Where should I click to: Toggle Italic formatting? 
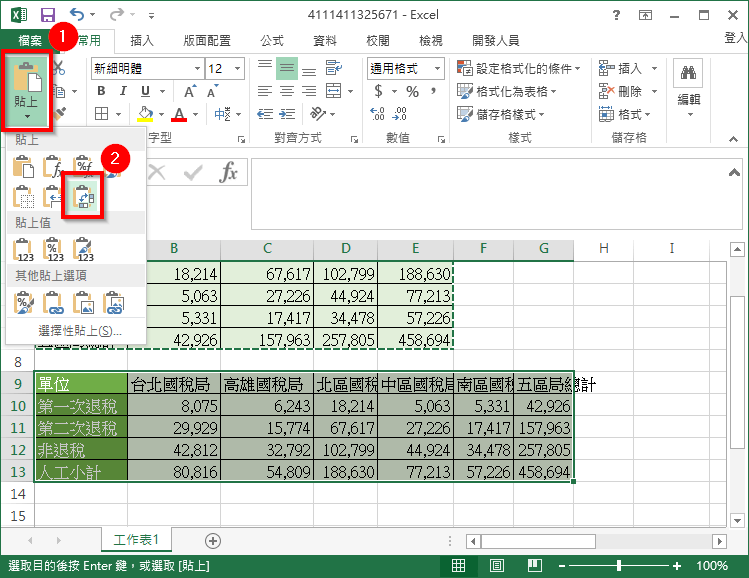[123, 91]
